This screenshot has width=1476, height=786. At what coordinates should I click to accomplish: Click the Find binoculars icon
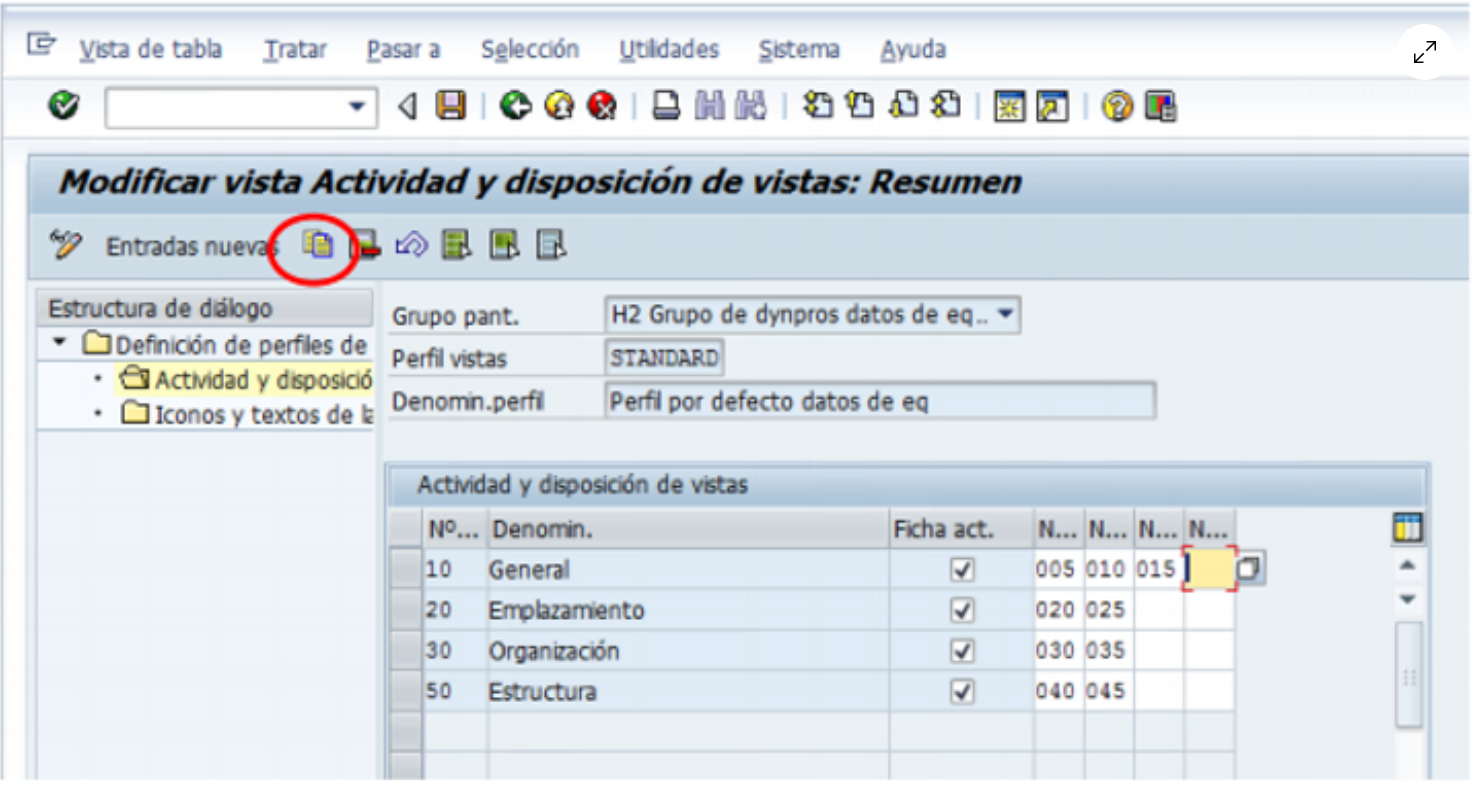point(709,105)
